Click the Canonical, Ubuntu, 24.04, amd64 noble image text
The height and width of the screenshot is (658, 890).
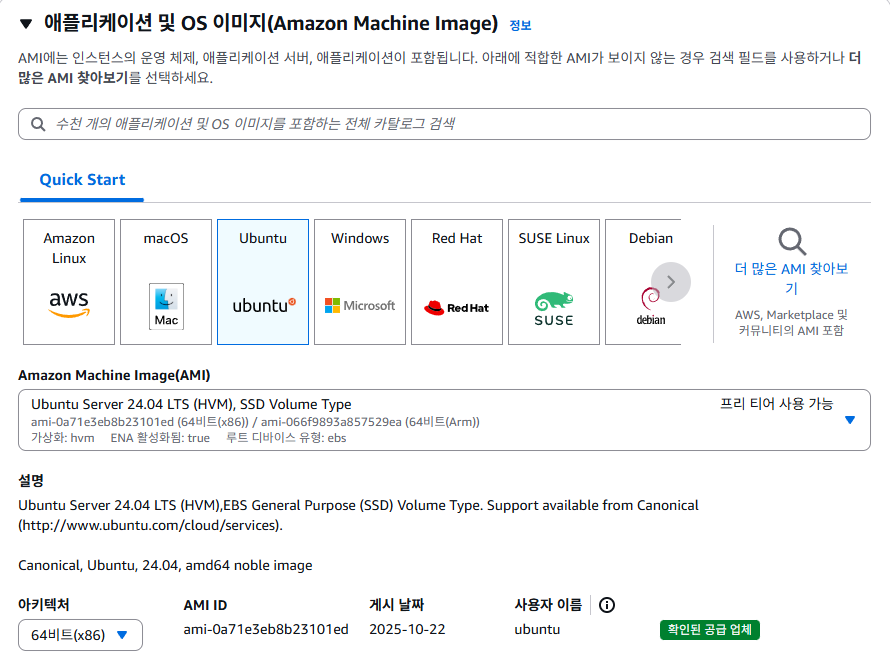[x=165, y=565]
